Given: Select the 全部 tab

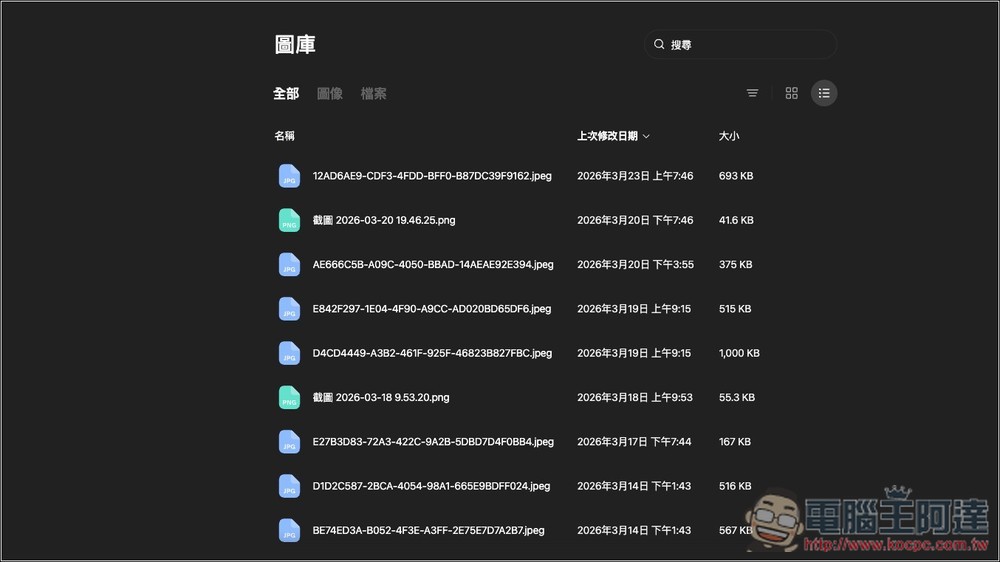Looking at the screenshot, I should click(x=286, y=94).
